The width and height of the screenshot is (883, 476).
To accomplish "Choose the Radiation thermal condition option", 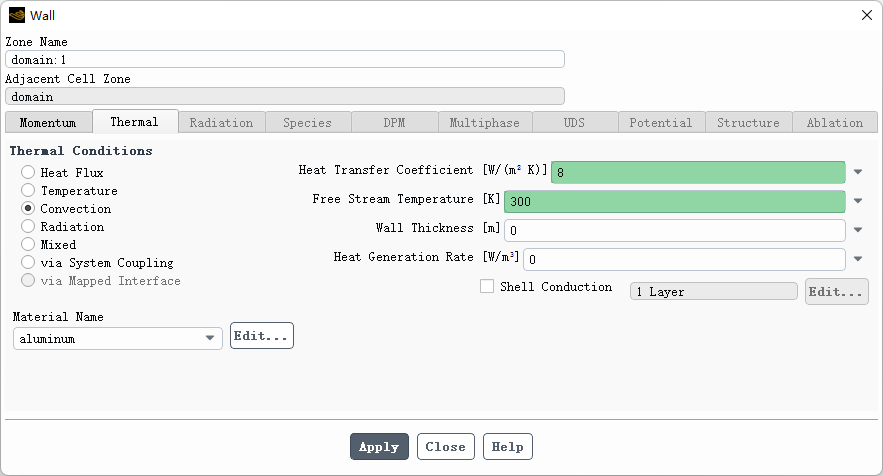I will click(28, 227).
